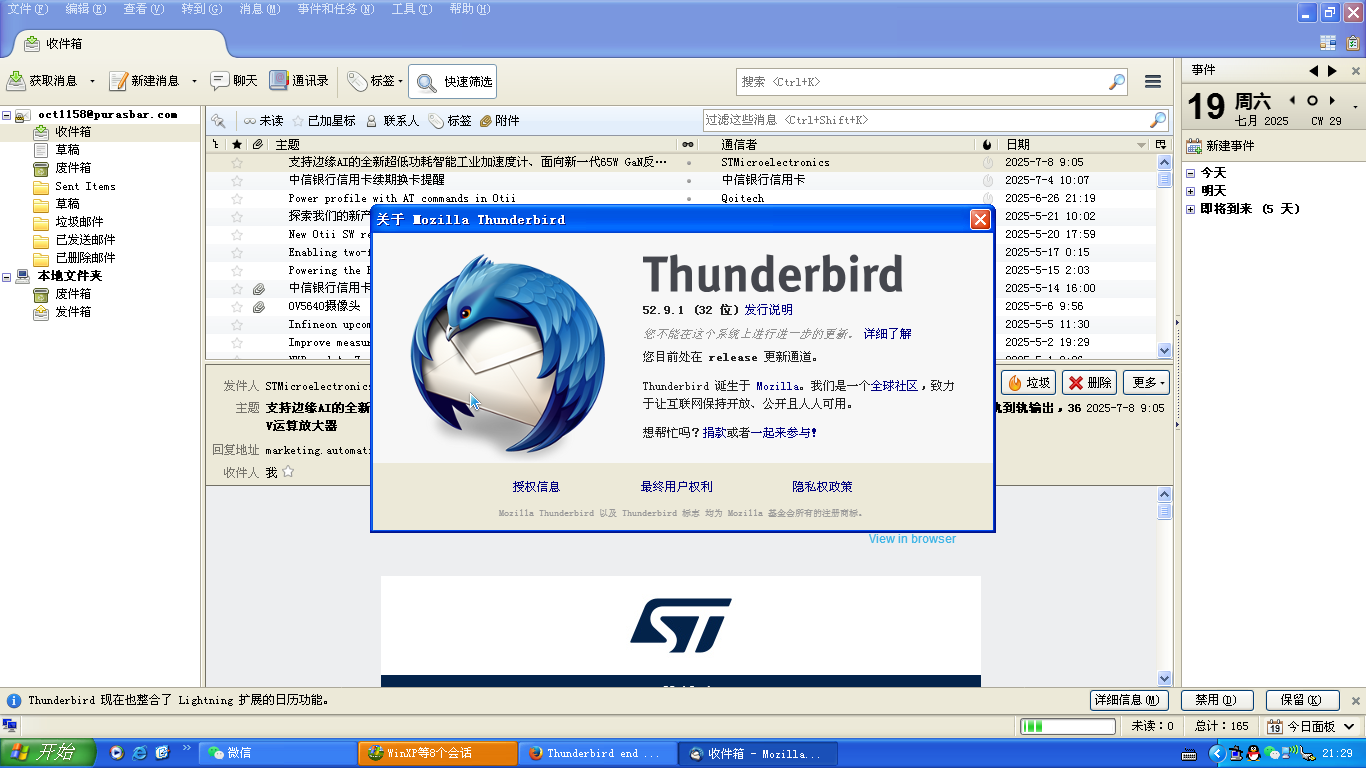Open the Chat (聊天) toolbar button
The height and width of the screenshot is (768, 1366).
click(x=234, y=81)
